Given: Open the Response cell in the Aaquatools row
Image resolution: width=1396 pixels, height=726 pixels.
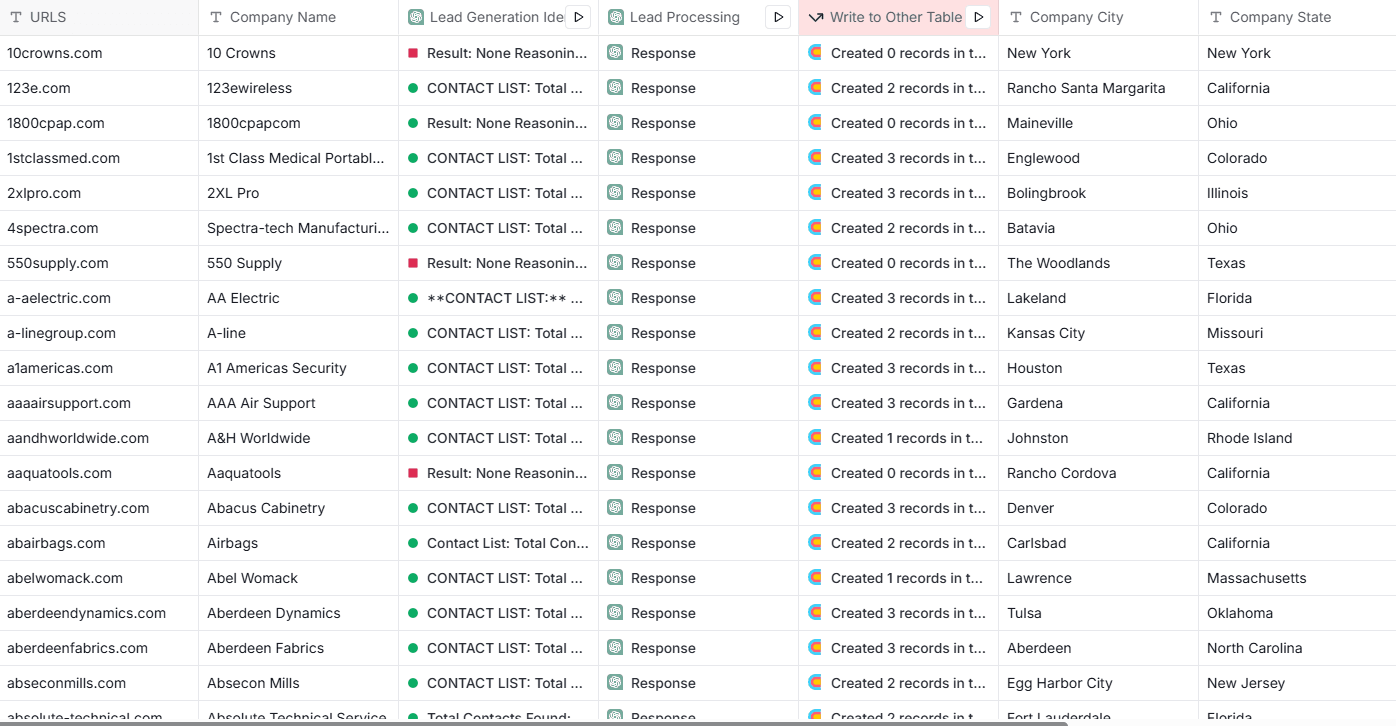Looking at the screenshot, I should (x=699, y=473).
